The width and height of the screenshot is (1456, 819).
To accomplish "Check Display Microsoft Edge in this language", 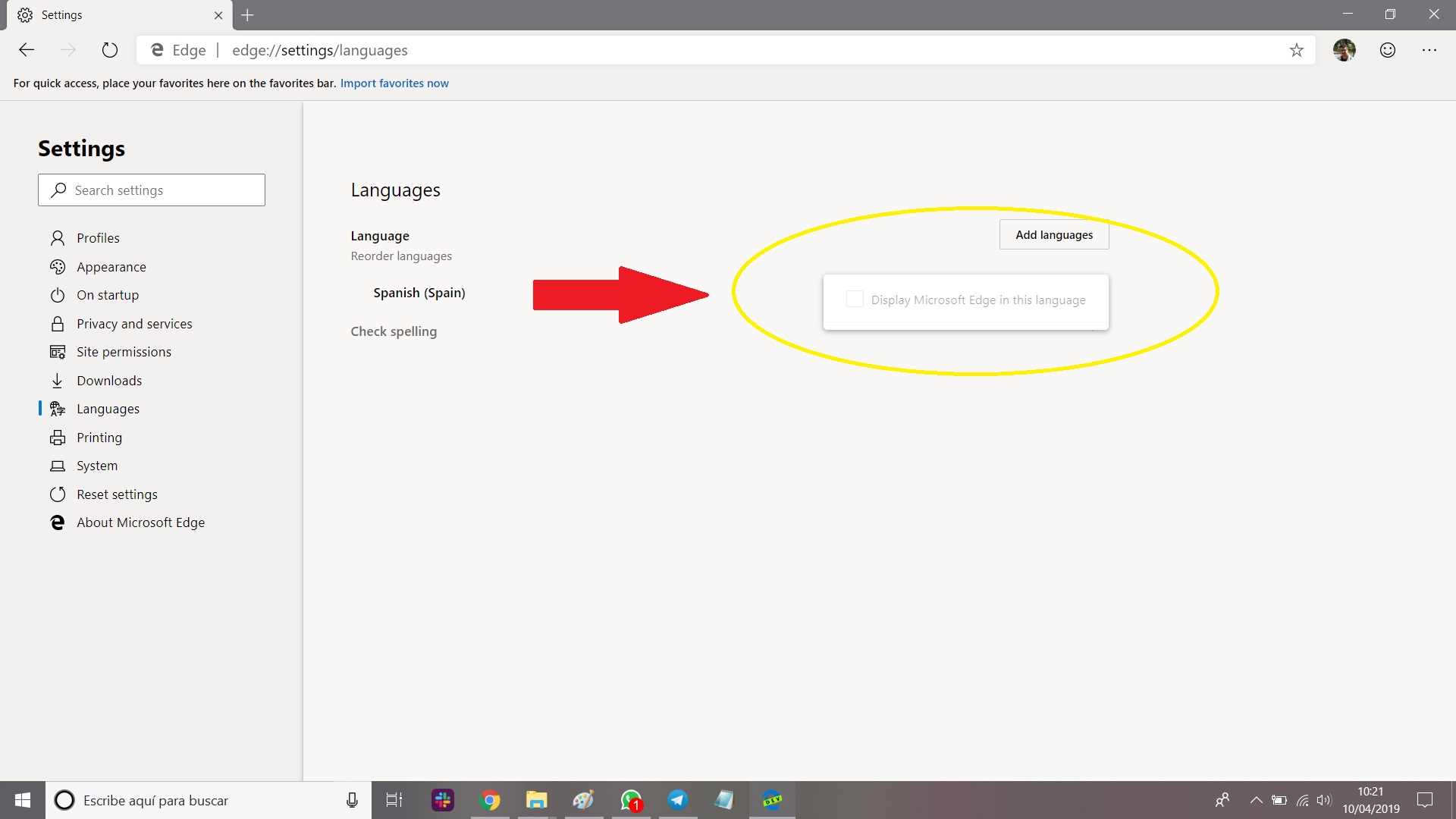I will (855, 300).
